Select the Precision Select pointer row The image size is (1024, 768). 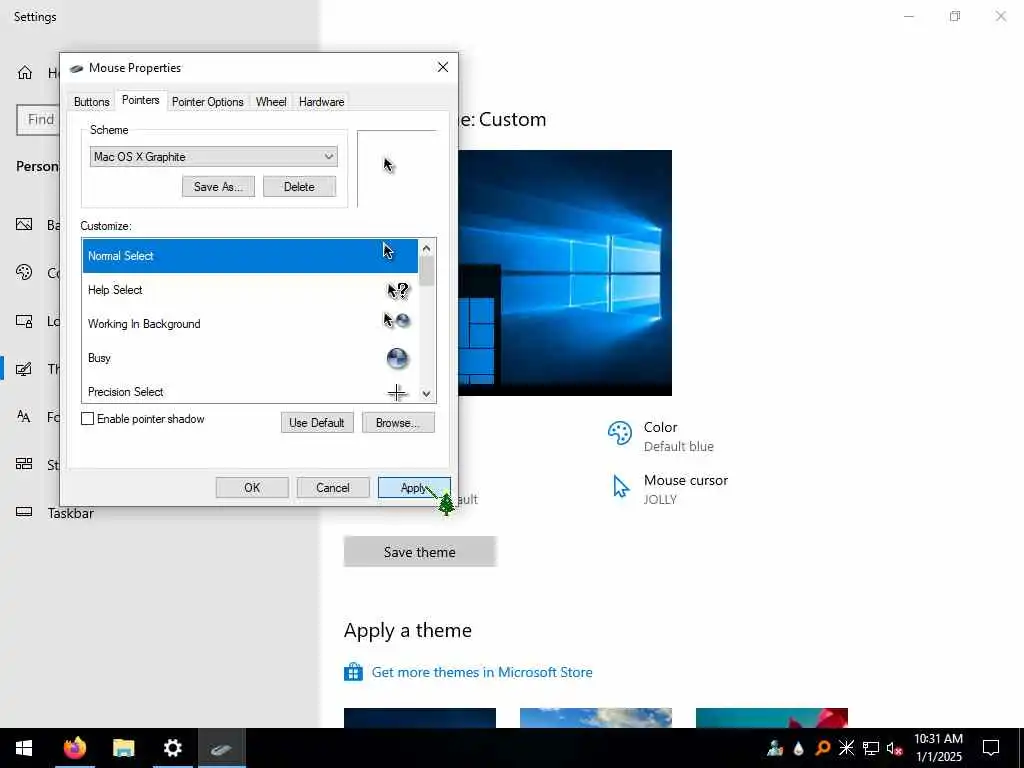[x=250, y=391]
